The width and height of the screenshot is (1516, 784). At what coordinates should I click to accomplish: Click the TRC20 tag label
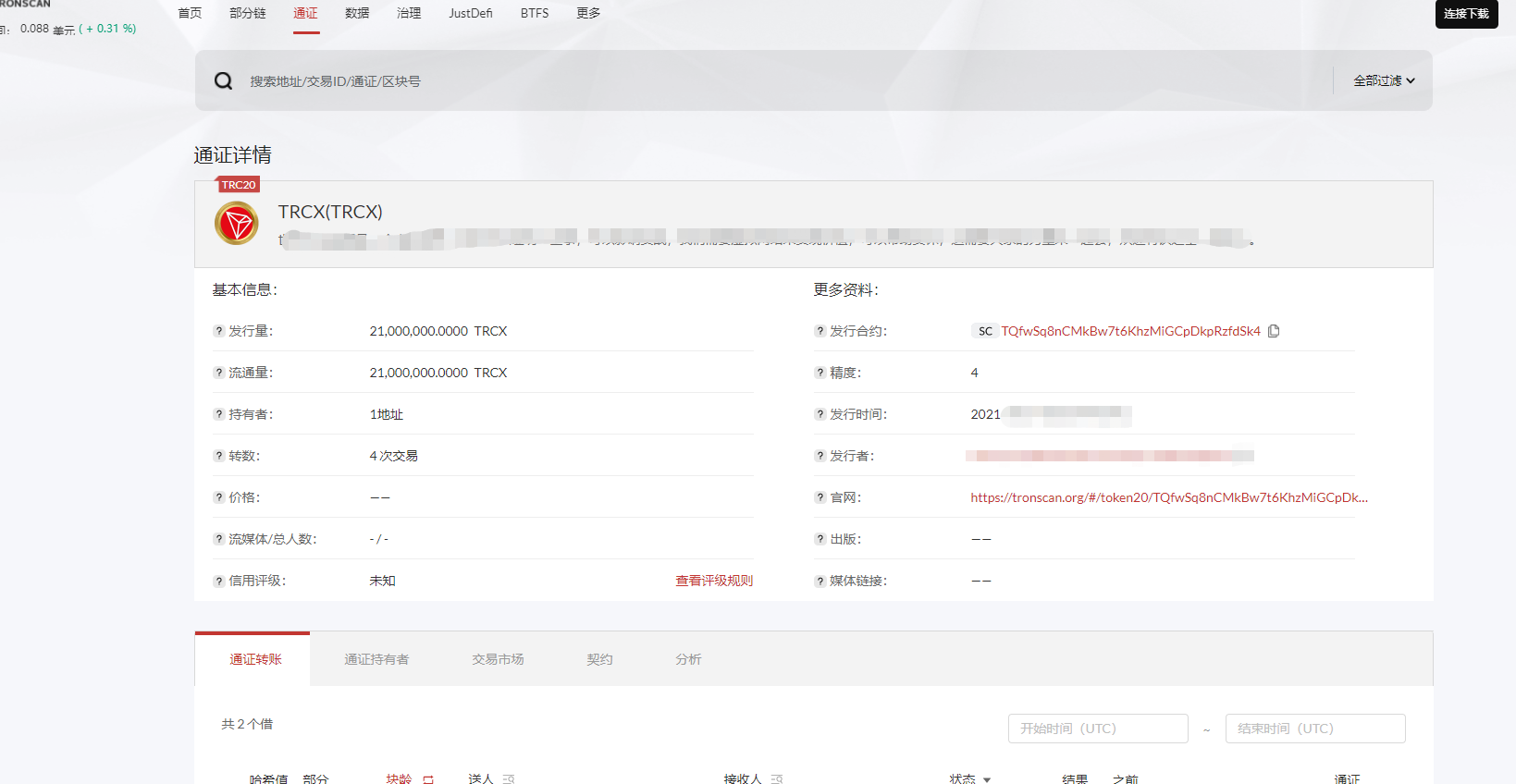(239, 185)
